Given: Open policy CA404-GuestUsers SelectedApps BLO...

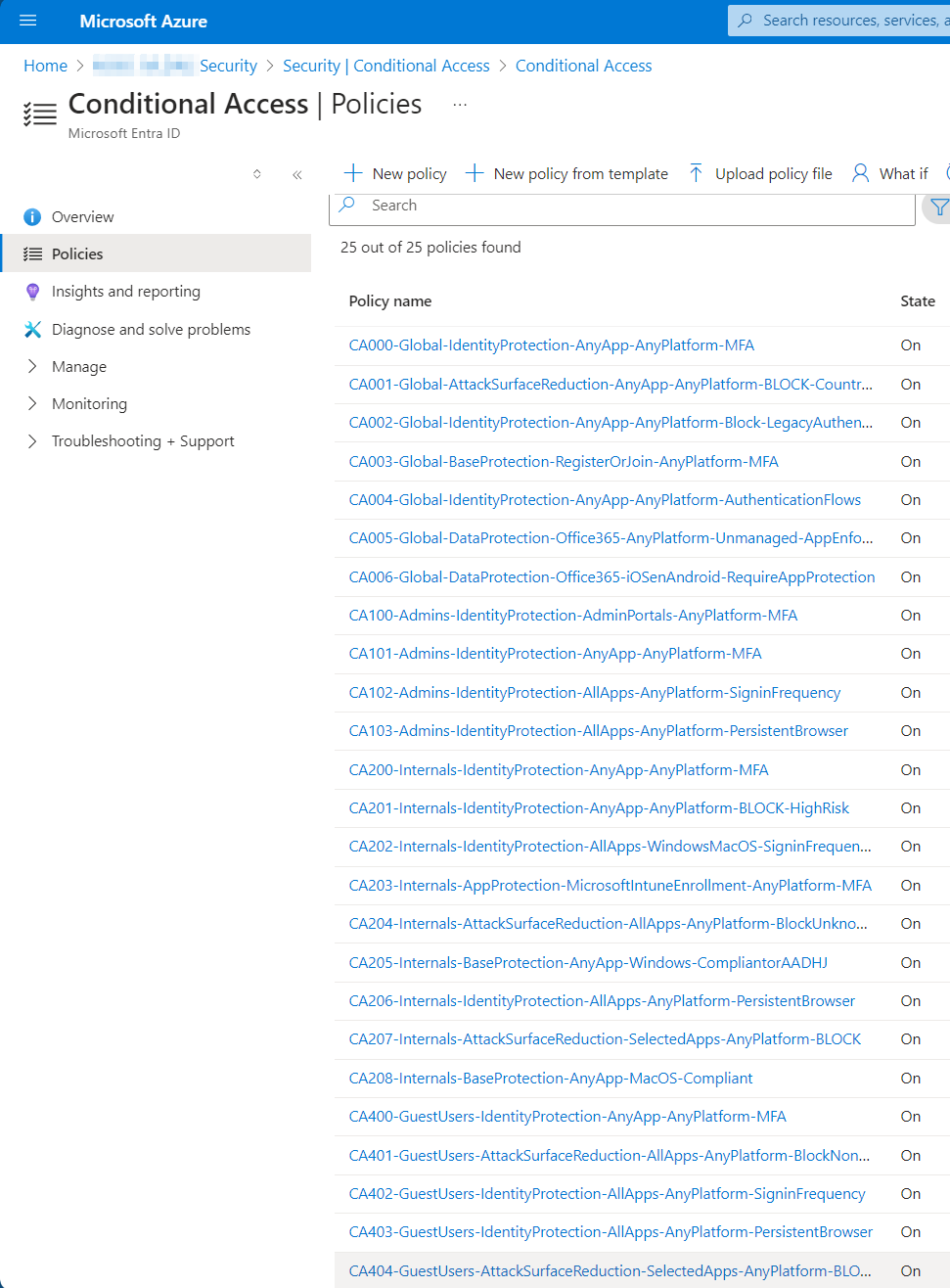Looking at the screenshot, I should click(x=611, y=1271).
